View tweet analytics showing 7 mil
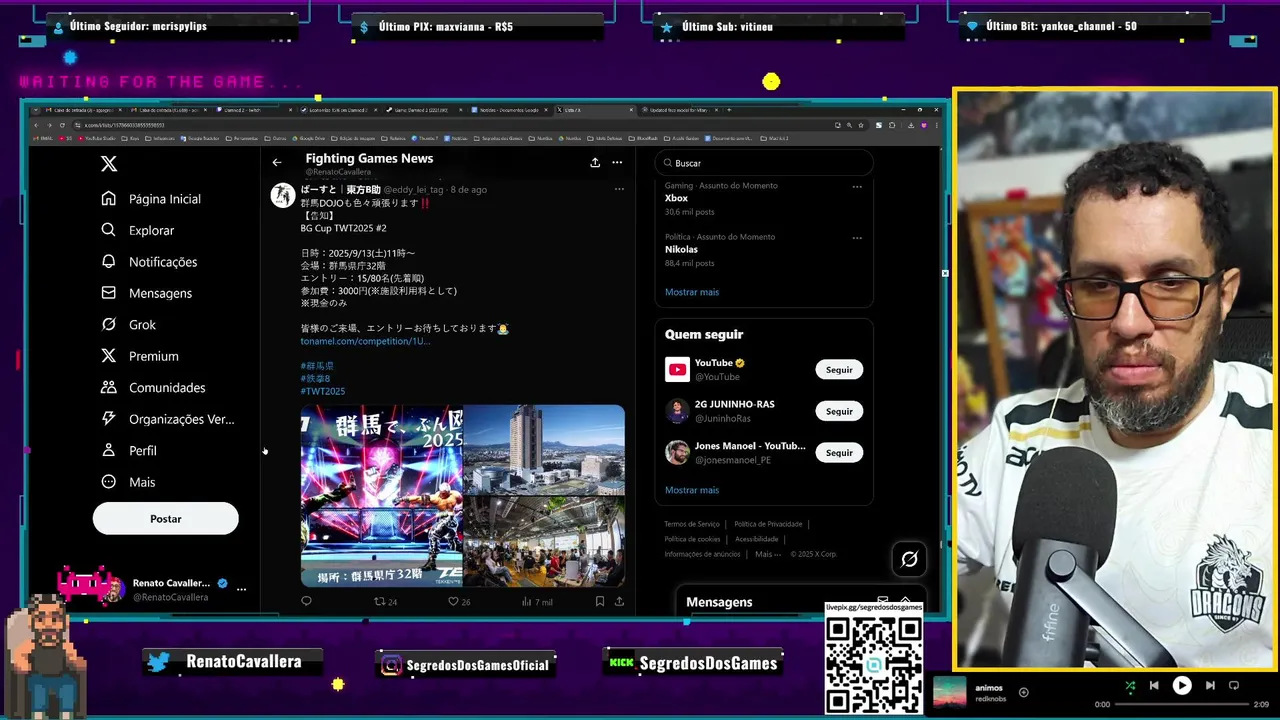This screenshot has width=1280, height=720. (537, 602)
